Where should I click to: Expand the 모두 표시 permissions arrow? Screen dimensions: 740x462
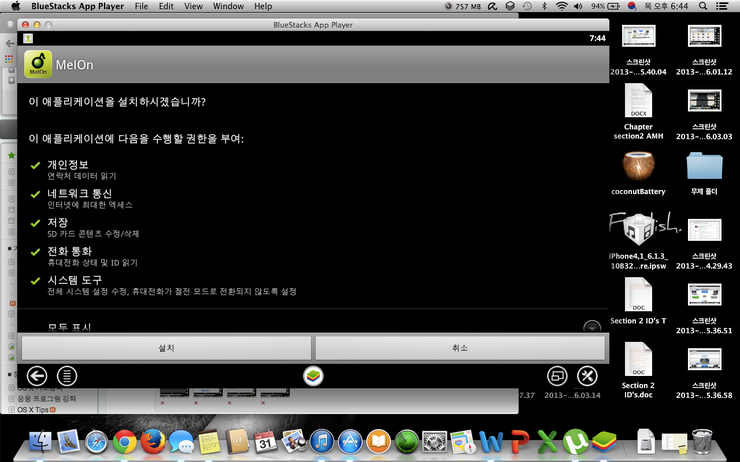[x=592, y=327]
